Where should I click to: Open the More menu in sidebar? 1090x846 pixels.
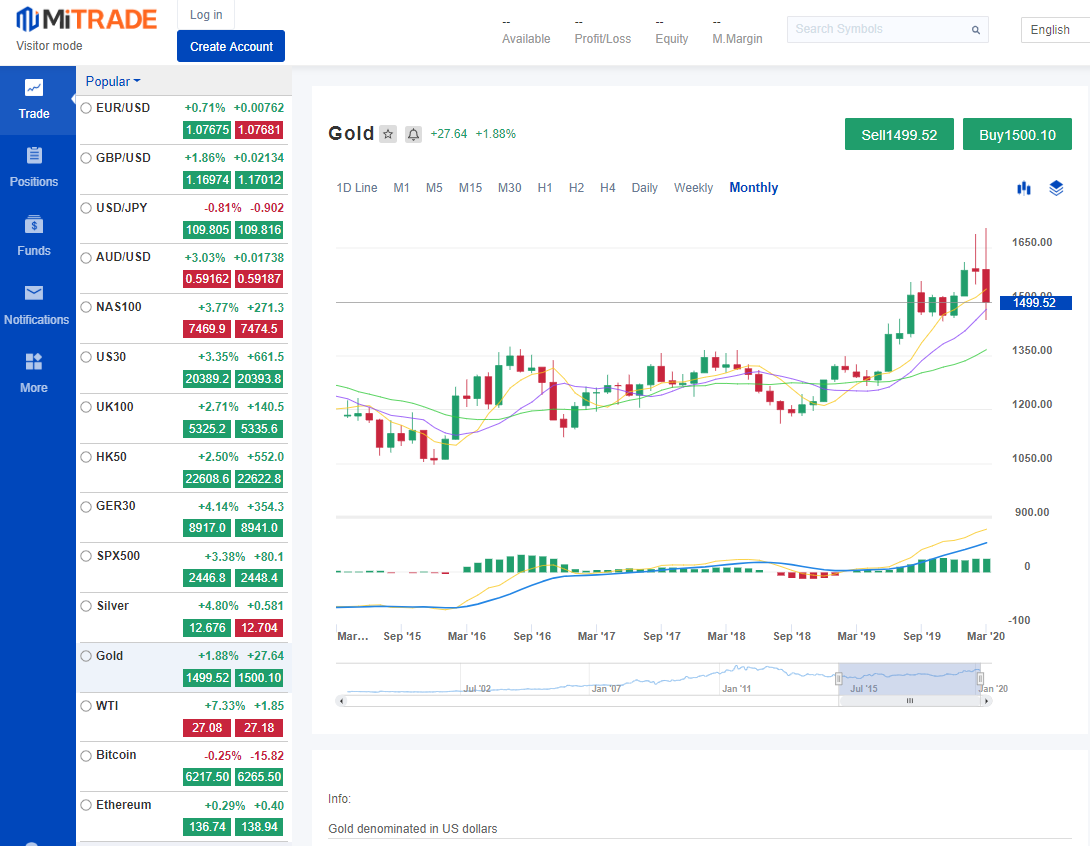pyautogui.click(x=34, y=374)
